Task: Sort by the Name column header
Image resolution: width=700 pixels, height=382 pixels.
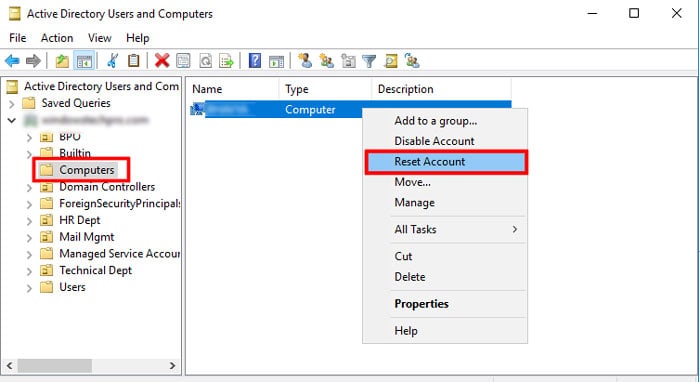Action: pyautogui.click(x=233, y=89)
